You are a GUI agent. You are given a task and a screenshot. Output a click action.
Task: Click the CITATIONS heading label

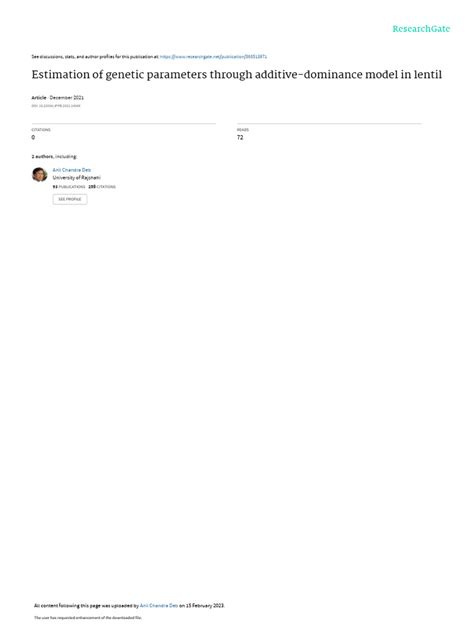coord(41,130)
